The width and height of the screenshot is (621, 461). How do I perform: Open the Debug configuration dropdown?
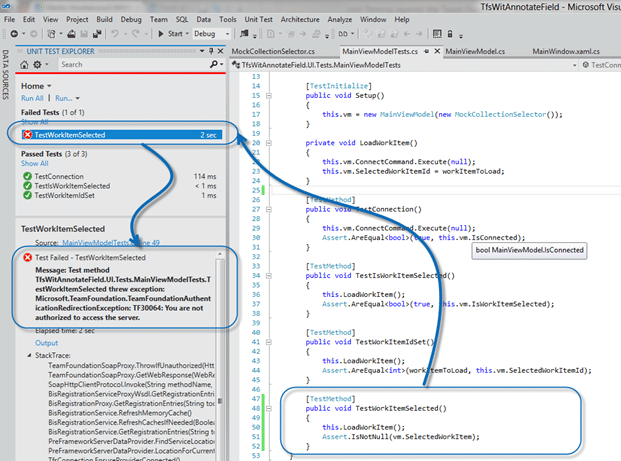[227, 34]
